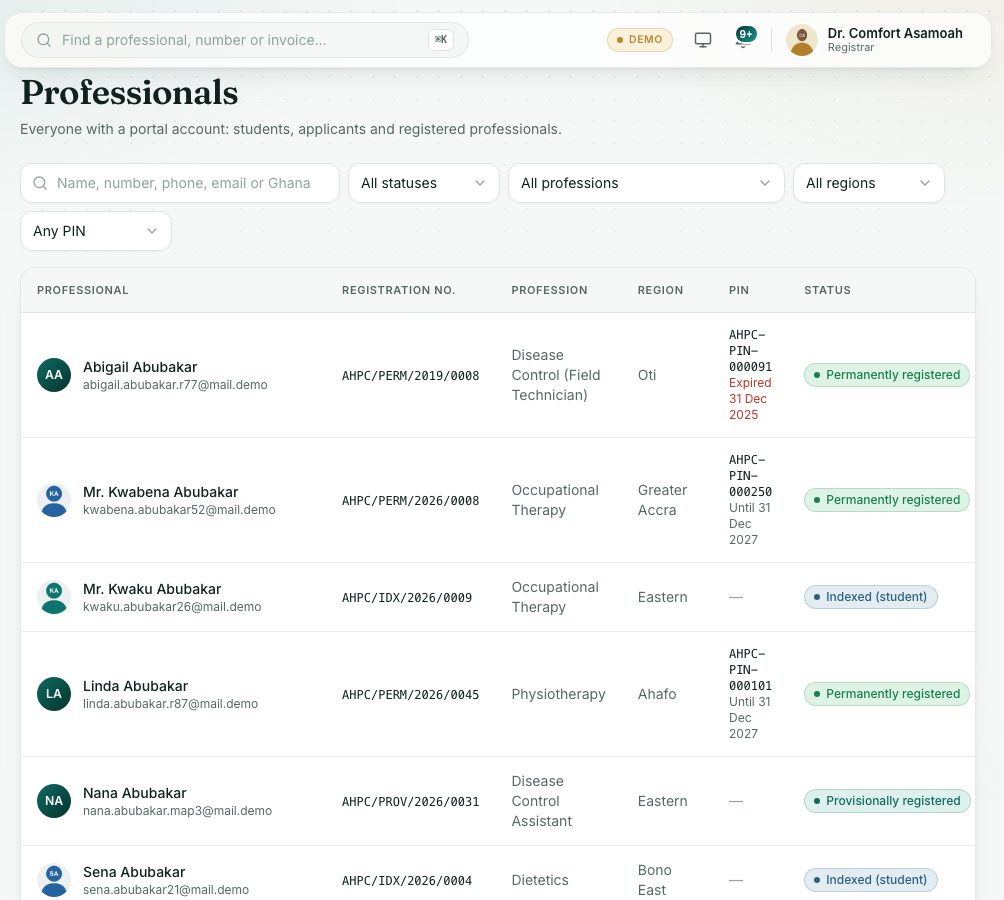Click Nana's Provisionally registered status badge

pos(887,801)
